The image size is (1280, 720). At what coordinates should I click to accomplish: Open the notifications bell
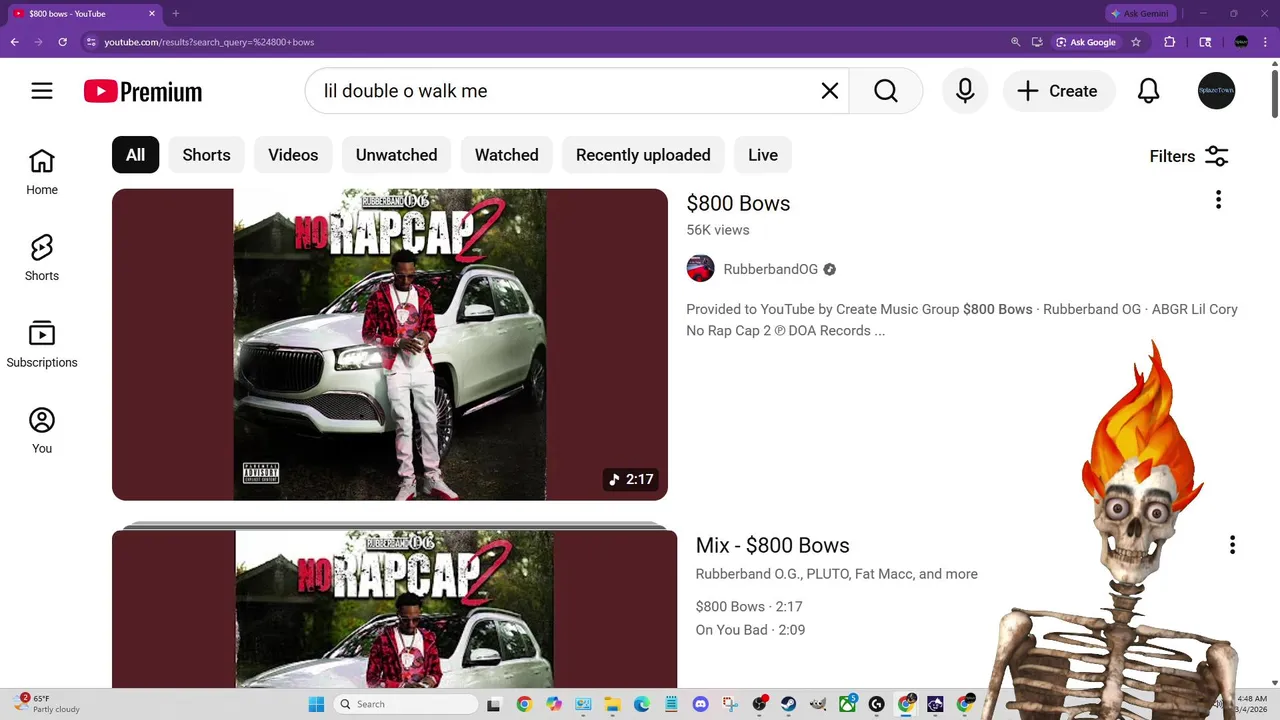pos(1149,91)
